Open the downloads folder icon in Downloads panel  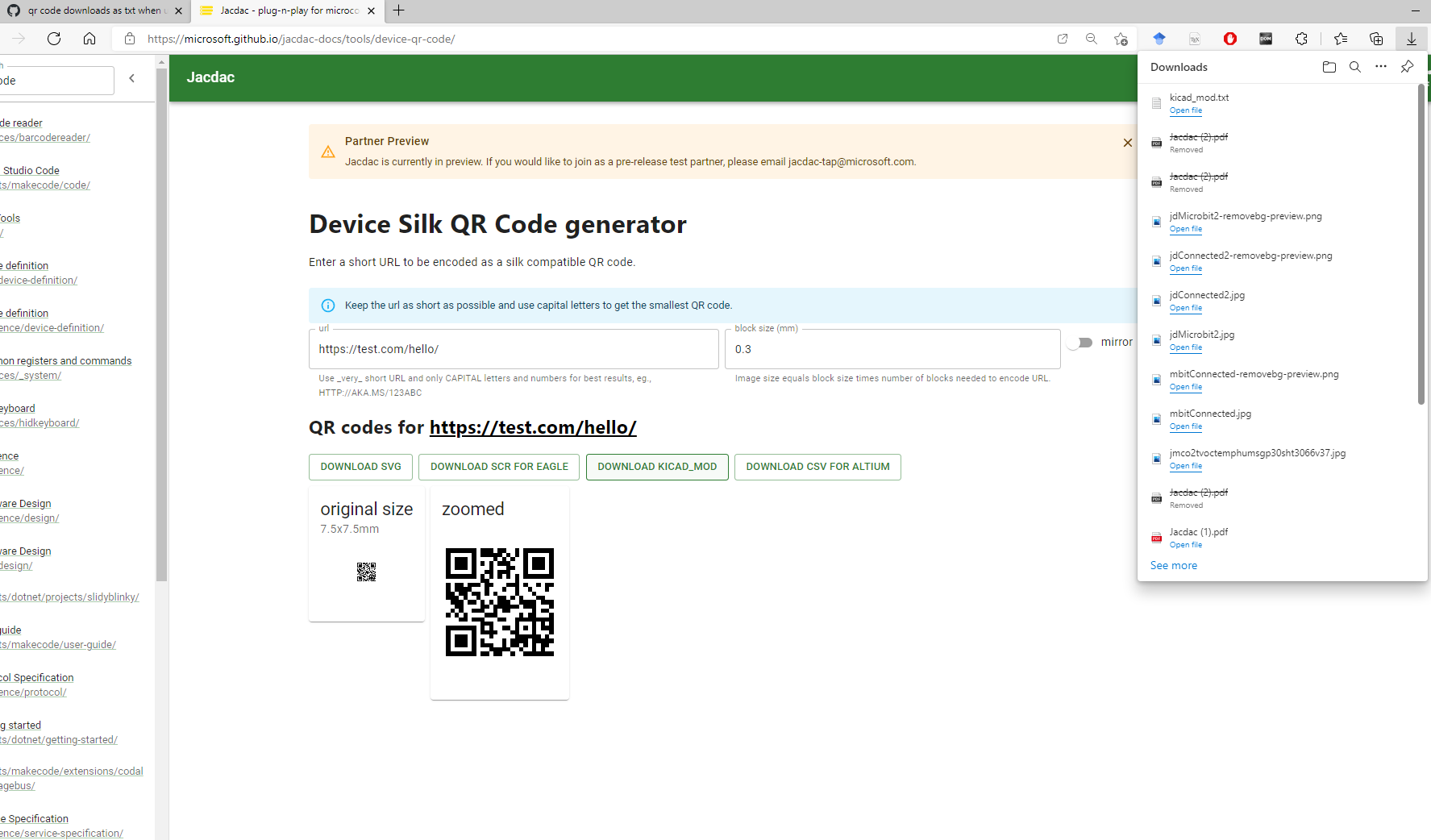pos(1329,67)
